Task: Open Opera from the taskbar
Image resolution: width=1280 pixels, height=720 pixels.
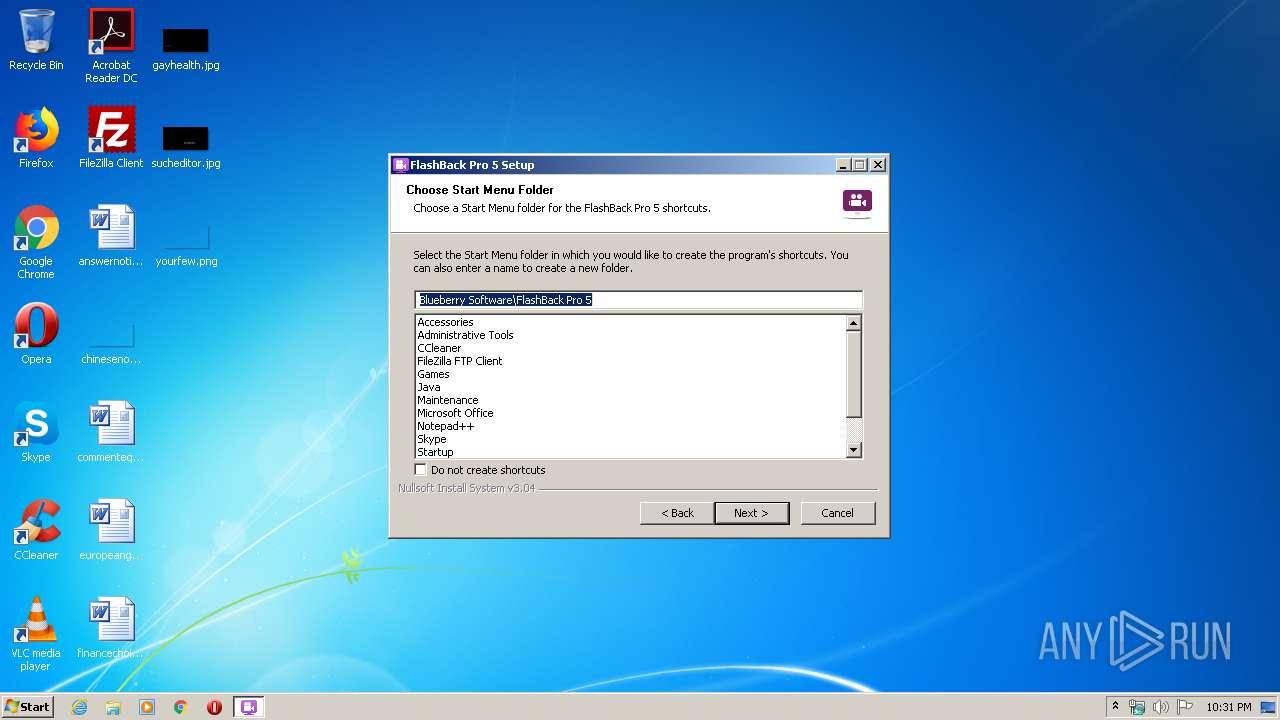Action: [x=214, y=707]
